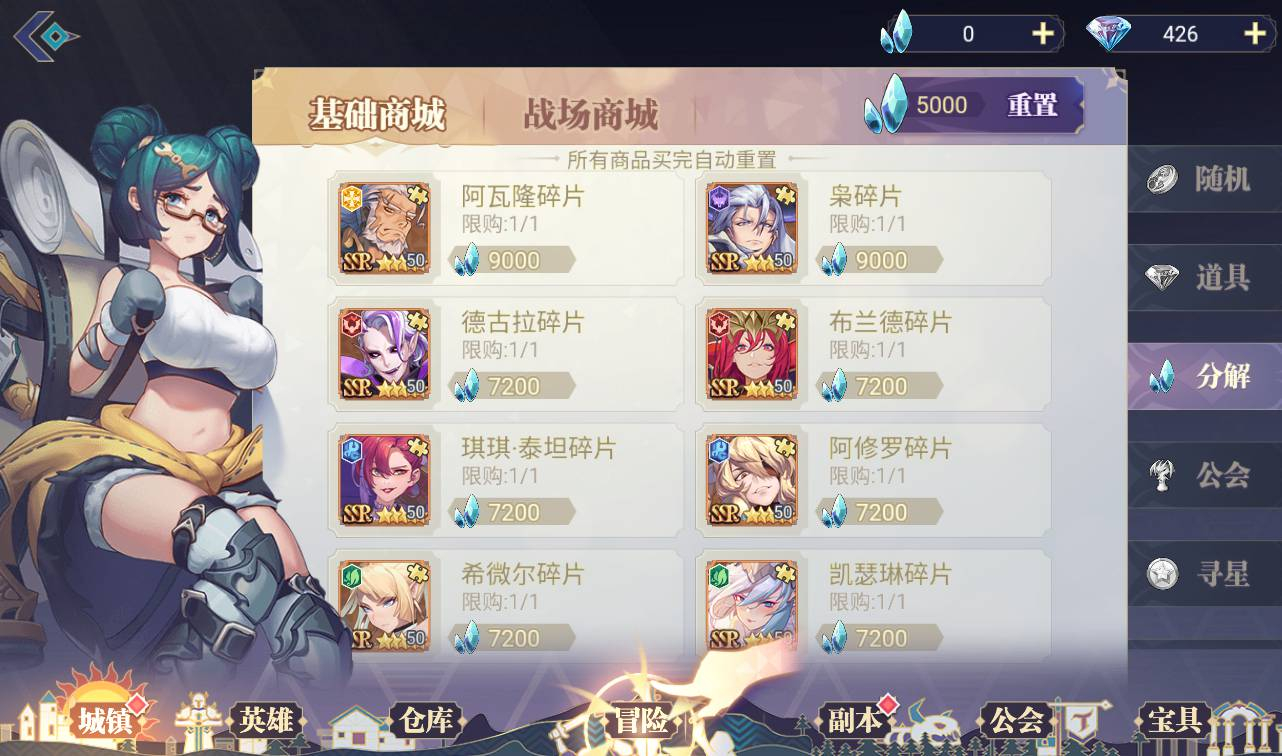Choose the 阿修罗碎片 portrait

(x=752, y=480)
